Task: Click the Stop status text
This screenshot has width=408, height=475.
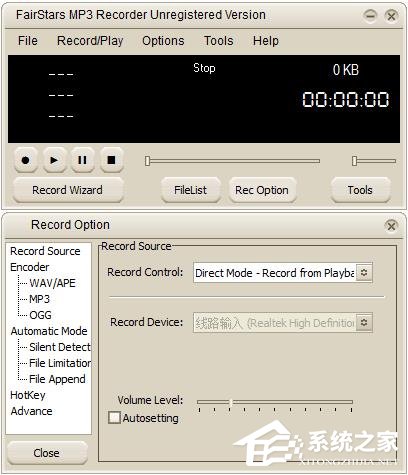Action: [204, 68]
